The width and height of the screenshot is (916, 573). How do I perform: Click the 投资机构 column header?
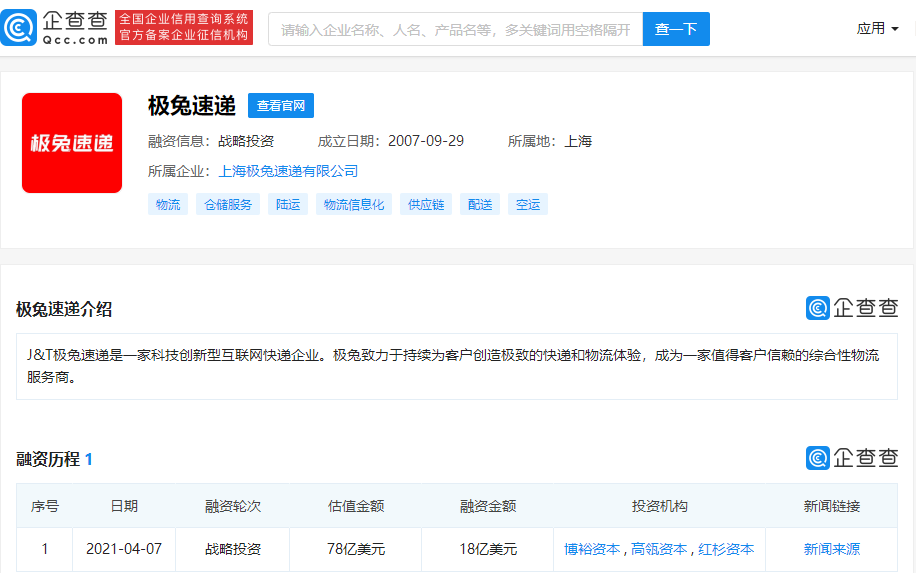[x=660, y=506]
